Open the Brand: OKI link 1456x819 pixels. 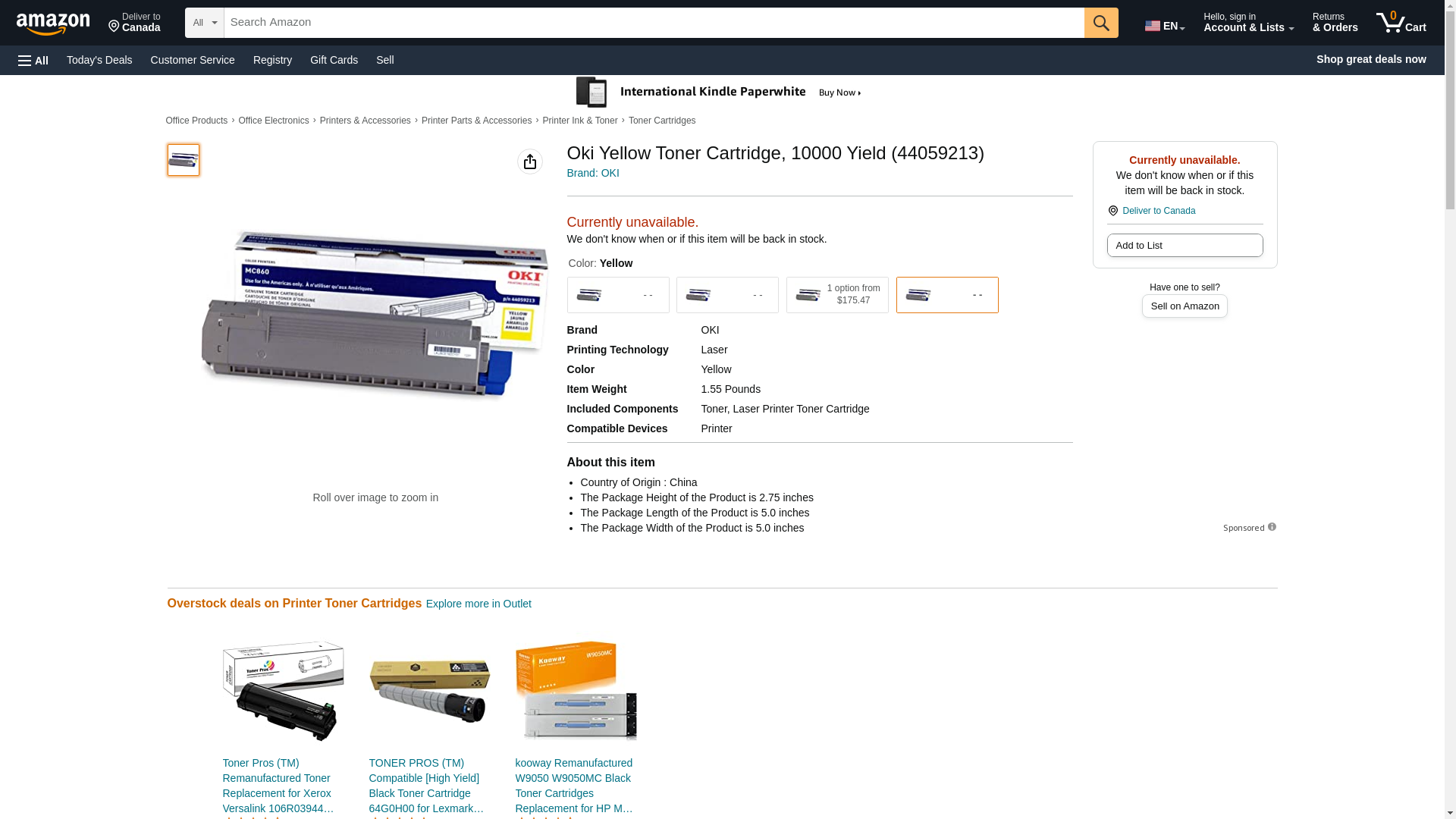(592, 173)
